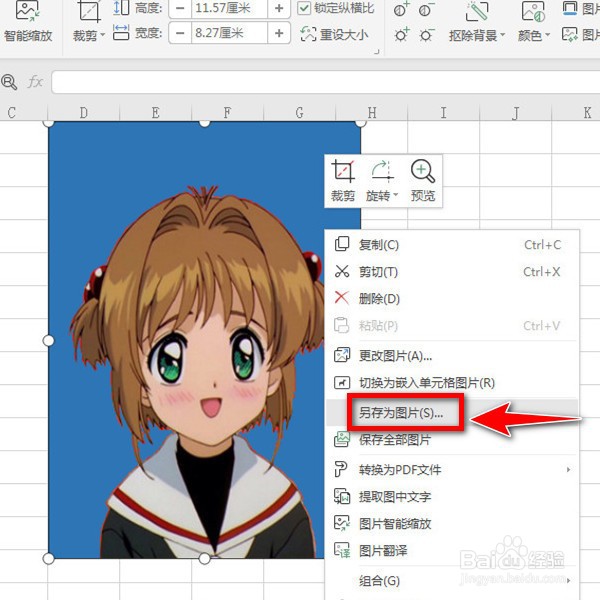Click the zoom magnifier beside fx
Screen dimensions: 600x600
tap(9, 82)
